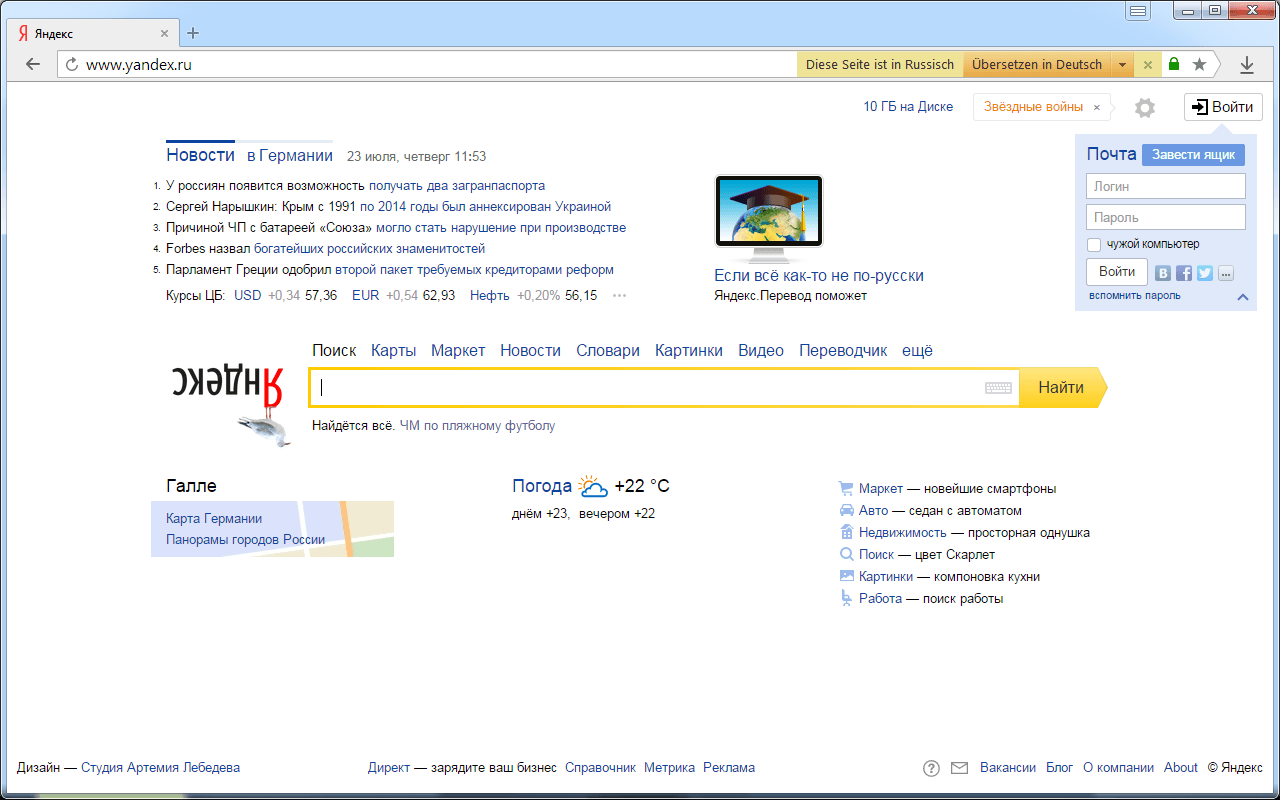Select the Переводчик service tab
Screen dimensions: 1280x800
pos(844,350)
